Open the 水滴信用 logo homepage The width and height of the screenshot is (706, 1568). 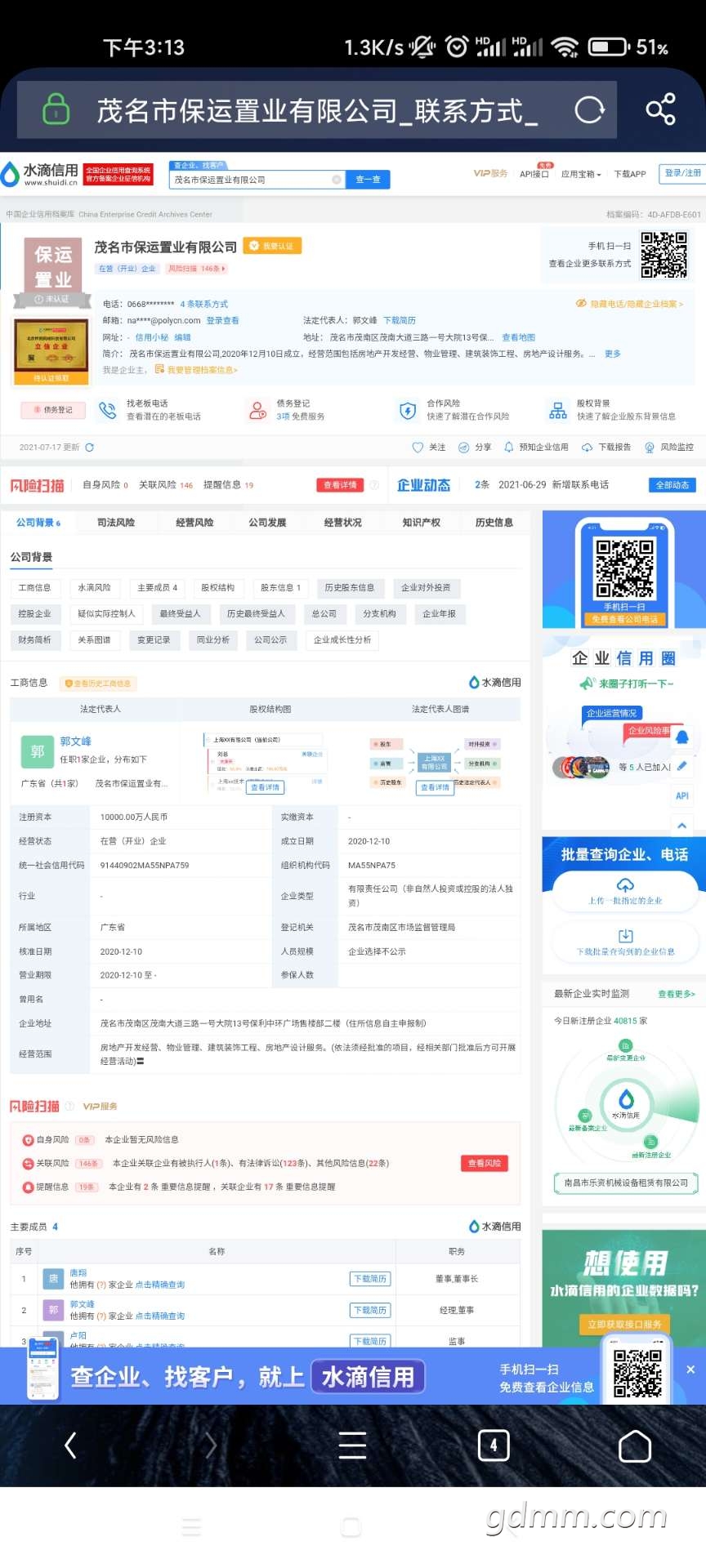[x=41, y=174]
